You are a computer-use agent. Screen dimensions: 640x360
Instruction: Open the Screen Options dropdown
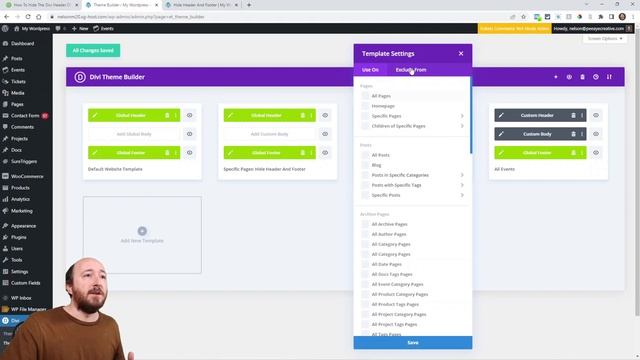click(x=605, y=38)
